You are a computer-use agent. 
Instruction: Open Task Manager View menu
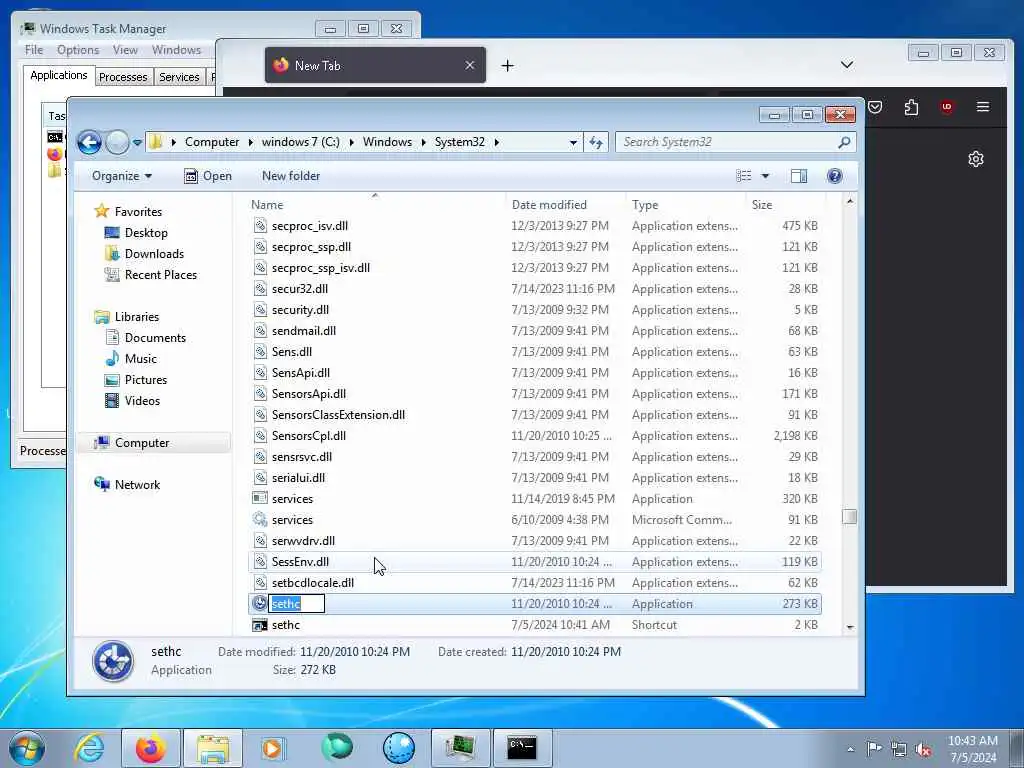[x=125, y=50]
